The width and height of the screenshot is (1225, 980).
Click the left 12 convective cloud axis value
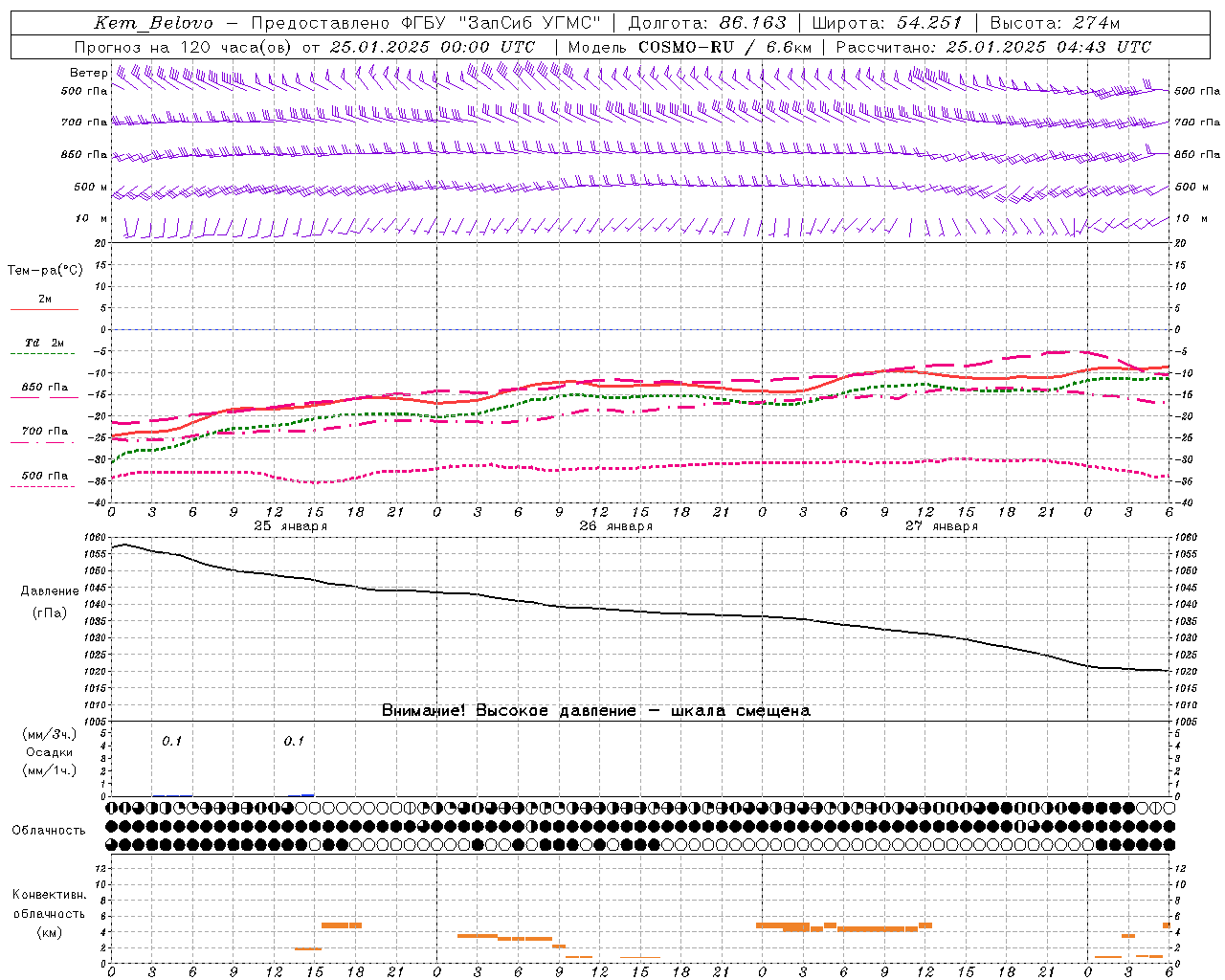click(100, 868)
